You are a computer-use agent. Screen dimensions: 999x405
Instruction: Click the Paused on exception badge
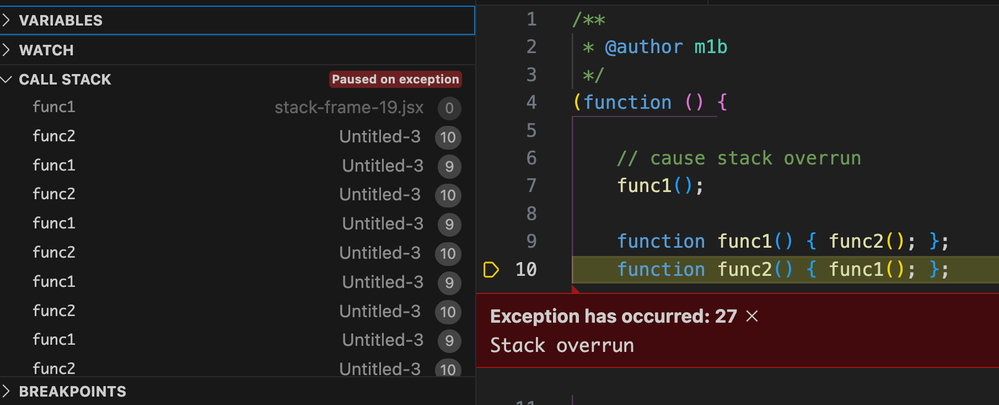(396, 79)
